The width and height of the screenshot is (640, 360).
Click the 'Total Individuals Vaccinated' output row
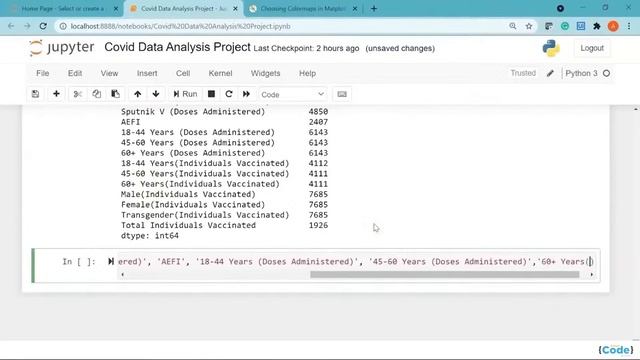click(x=224, y=225)
